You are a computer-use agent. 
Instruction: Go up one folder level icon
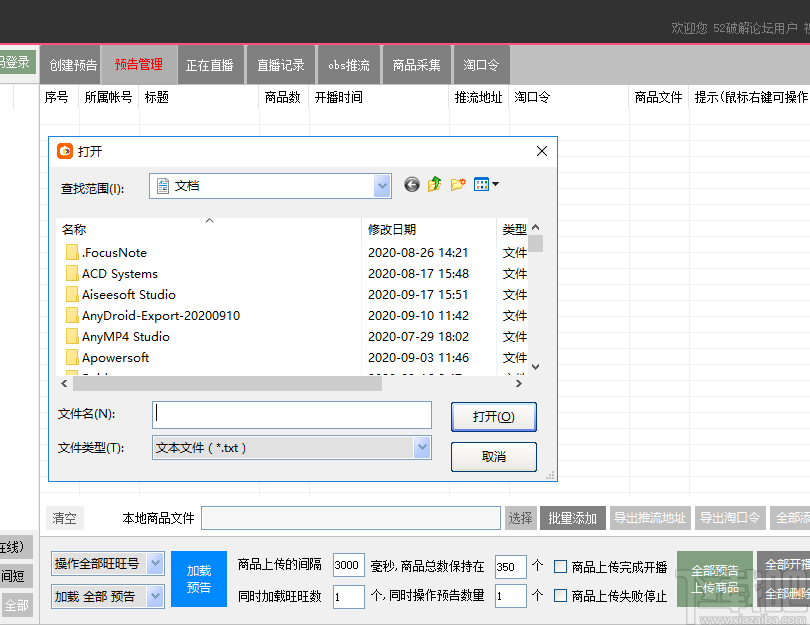click(x=434, y=184)
